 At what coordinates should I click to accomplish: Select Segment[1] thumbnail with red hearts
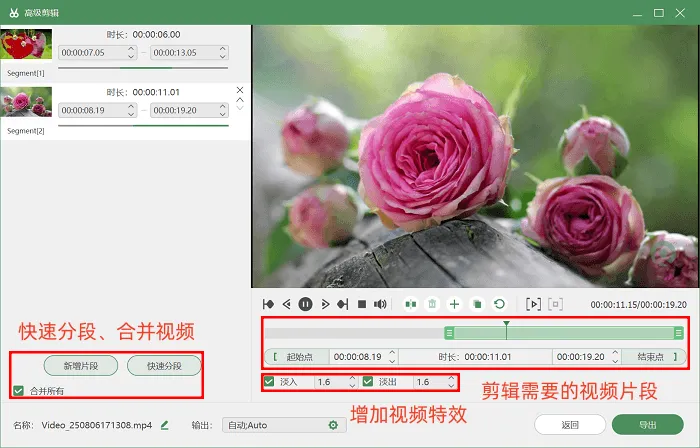tap(26, 44)
